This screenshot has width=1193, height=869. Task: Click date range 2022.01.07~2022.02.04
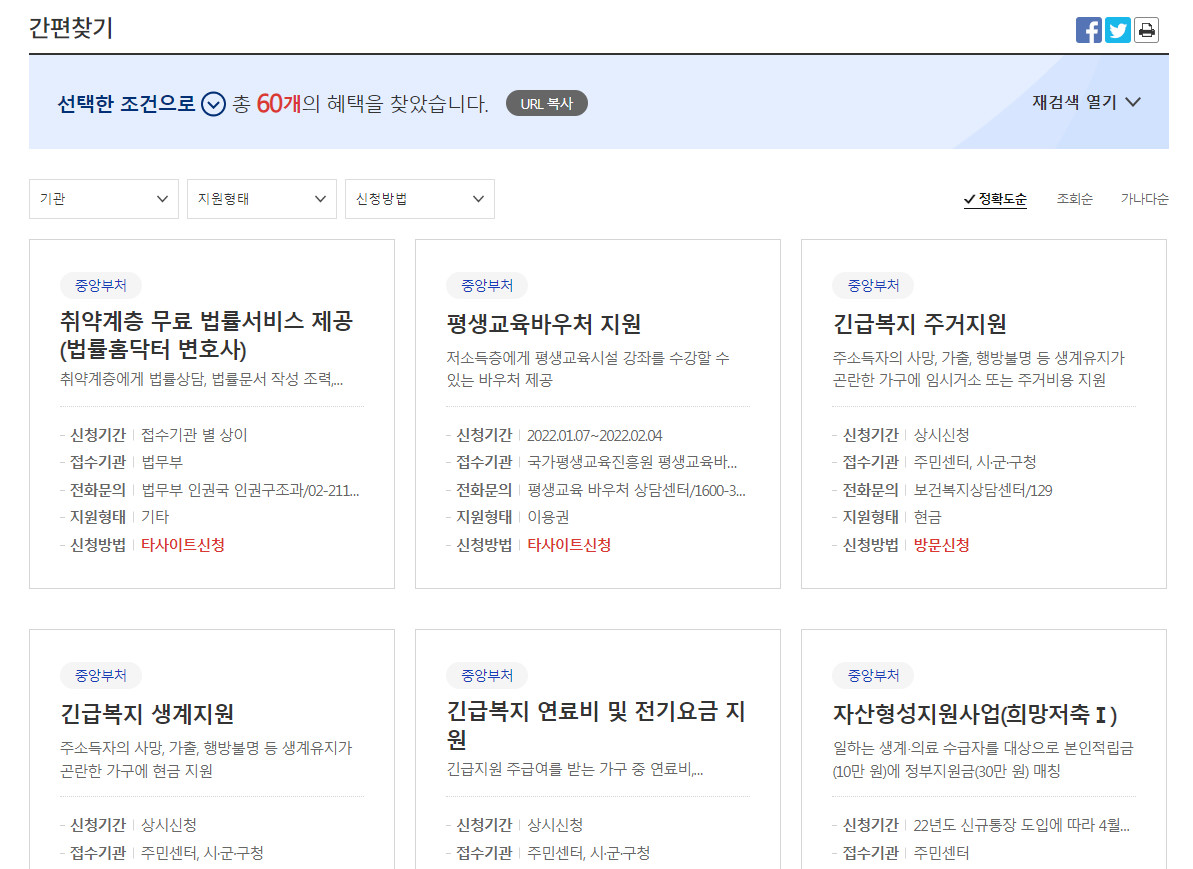point(594,435)
